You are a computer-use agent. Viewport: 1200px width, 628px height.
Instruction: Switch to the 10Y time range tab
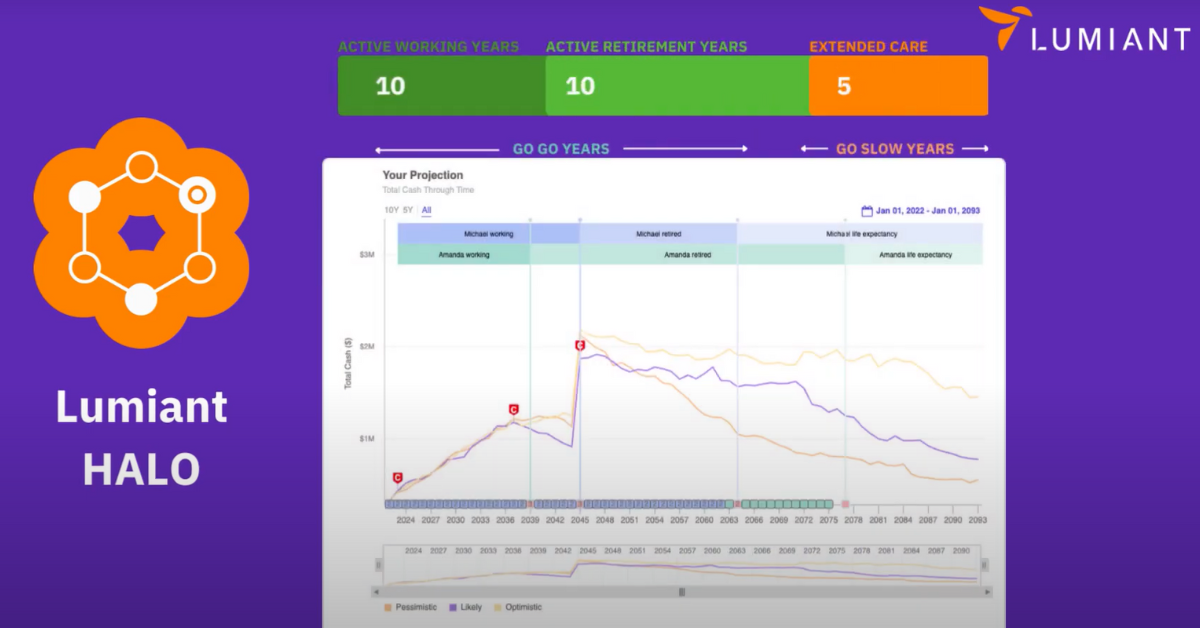point(390,210)
